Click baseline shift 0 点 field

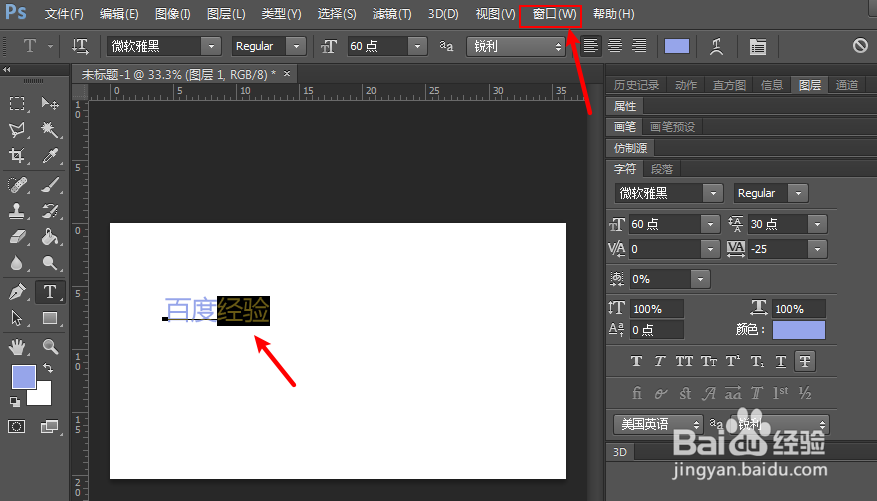657,330
